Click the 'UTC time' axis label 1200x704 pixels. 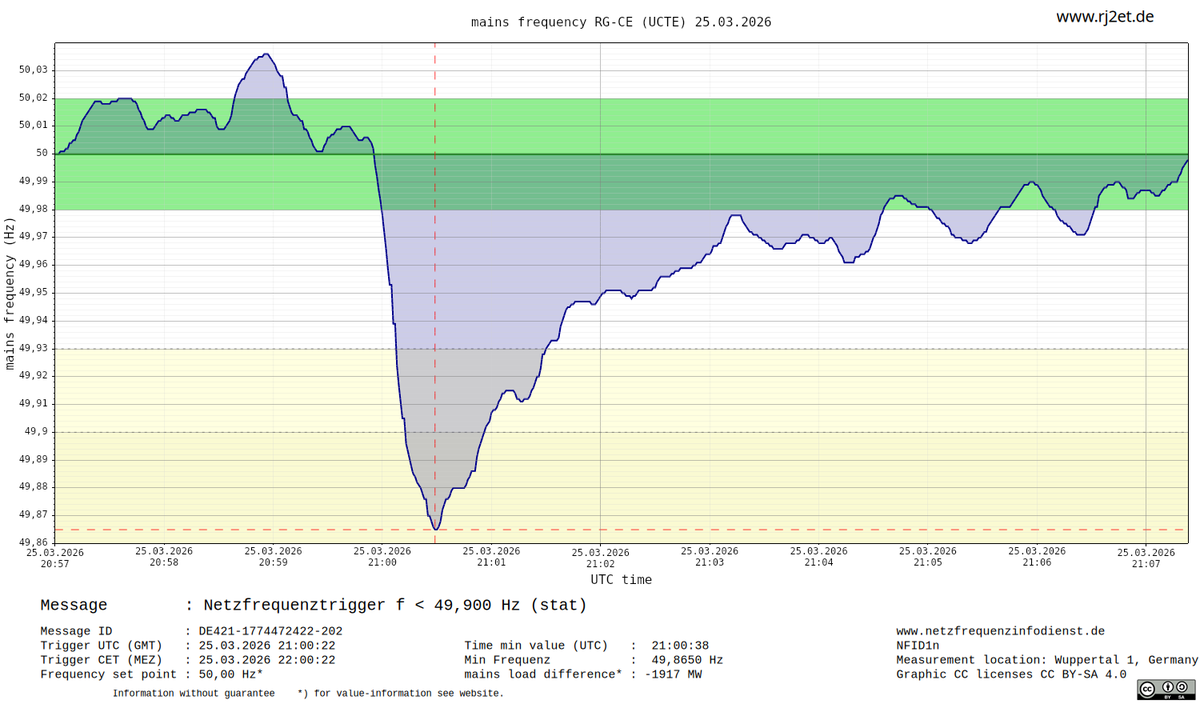tap(621, 579)
